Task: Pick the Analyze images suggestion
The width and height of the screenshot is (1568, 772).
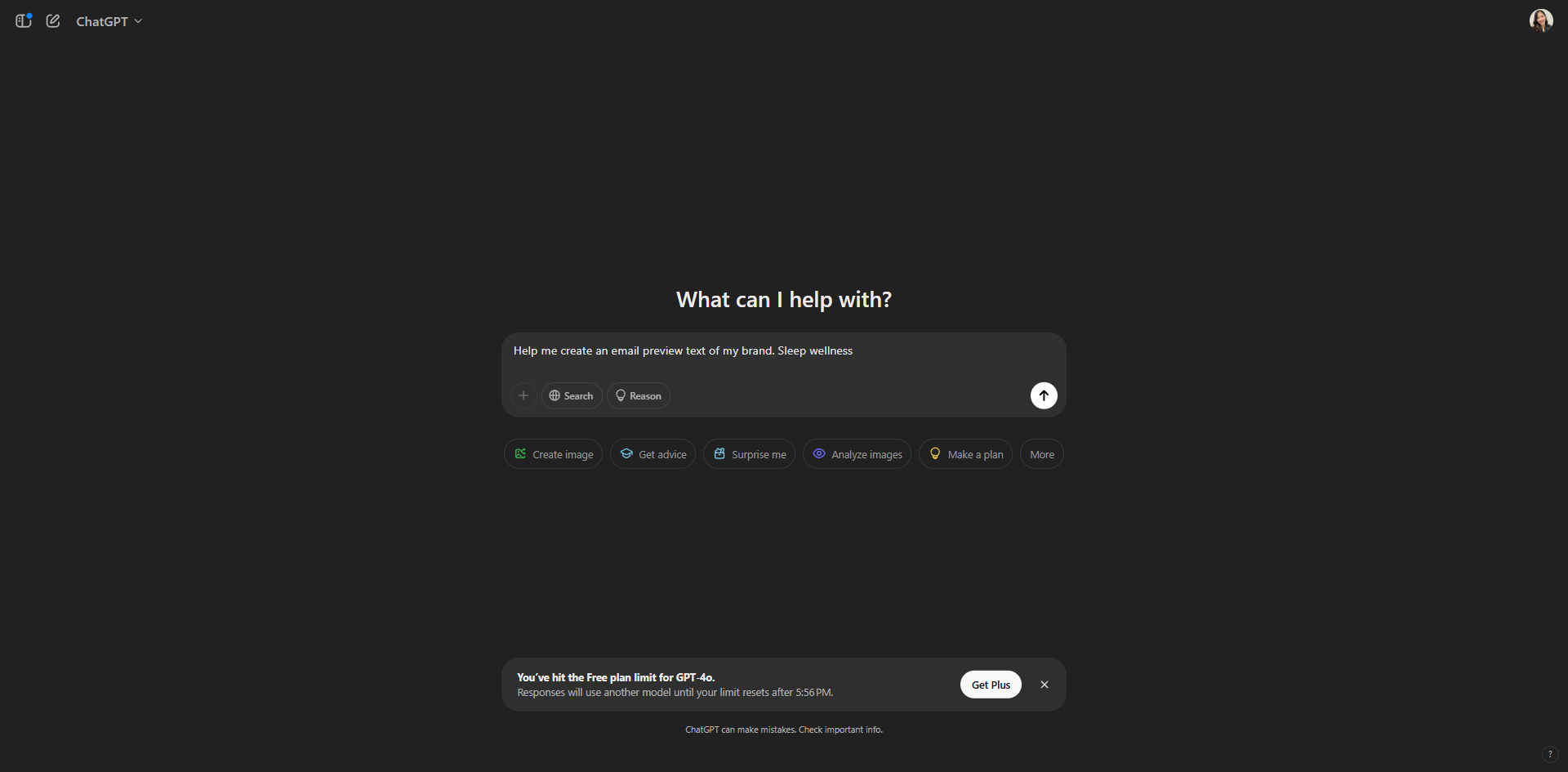Action: pos(857,454)
